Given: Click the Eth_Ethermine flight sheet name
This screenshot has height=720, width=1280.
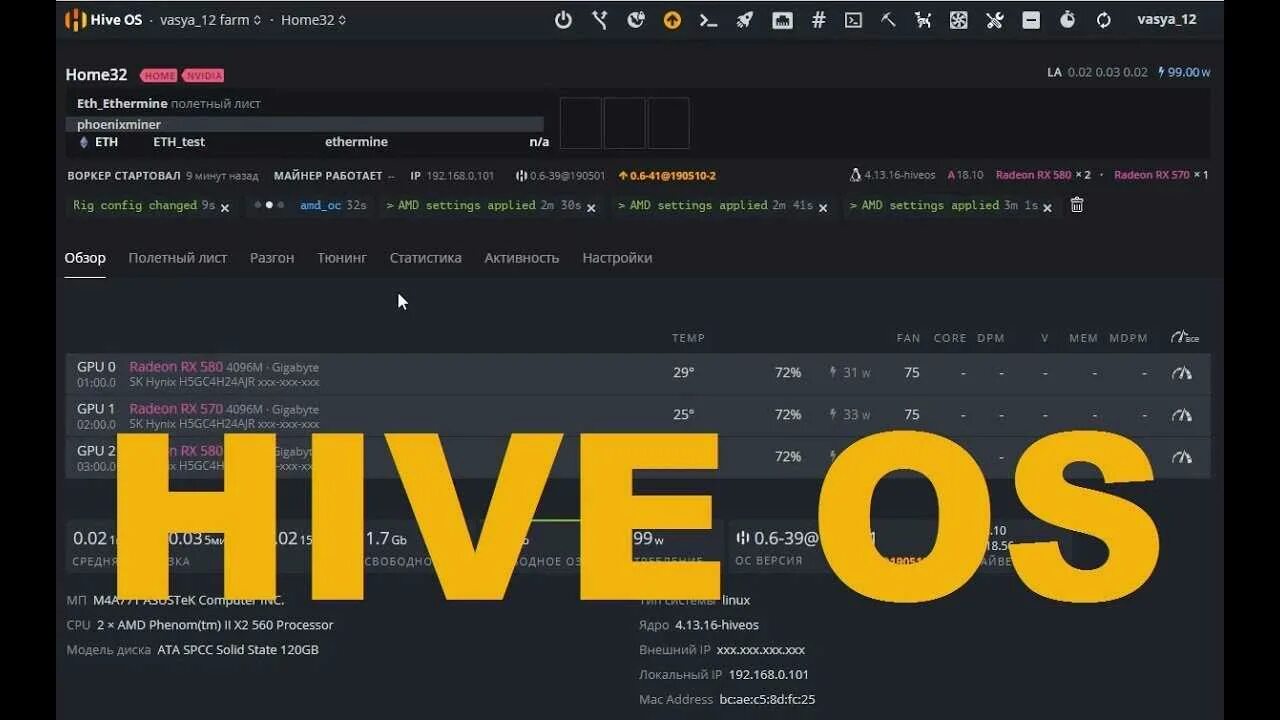Looking at the screenshot, I should (x=122, y=104).
